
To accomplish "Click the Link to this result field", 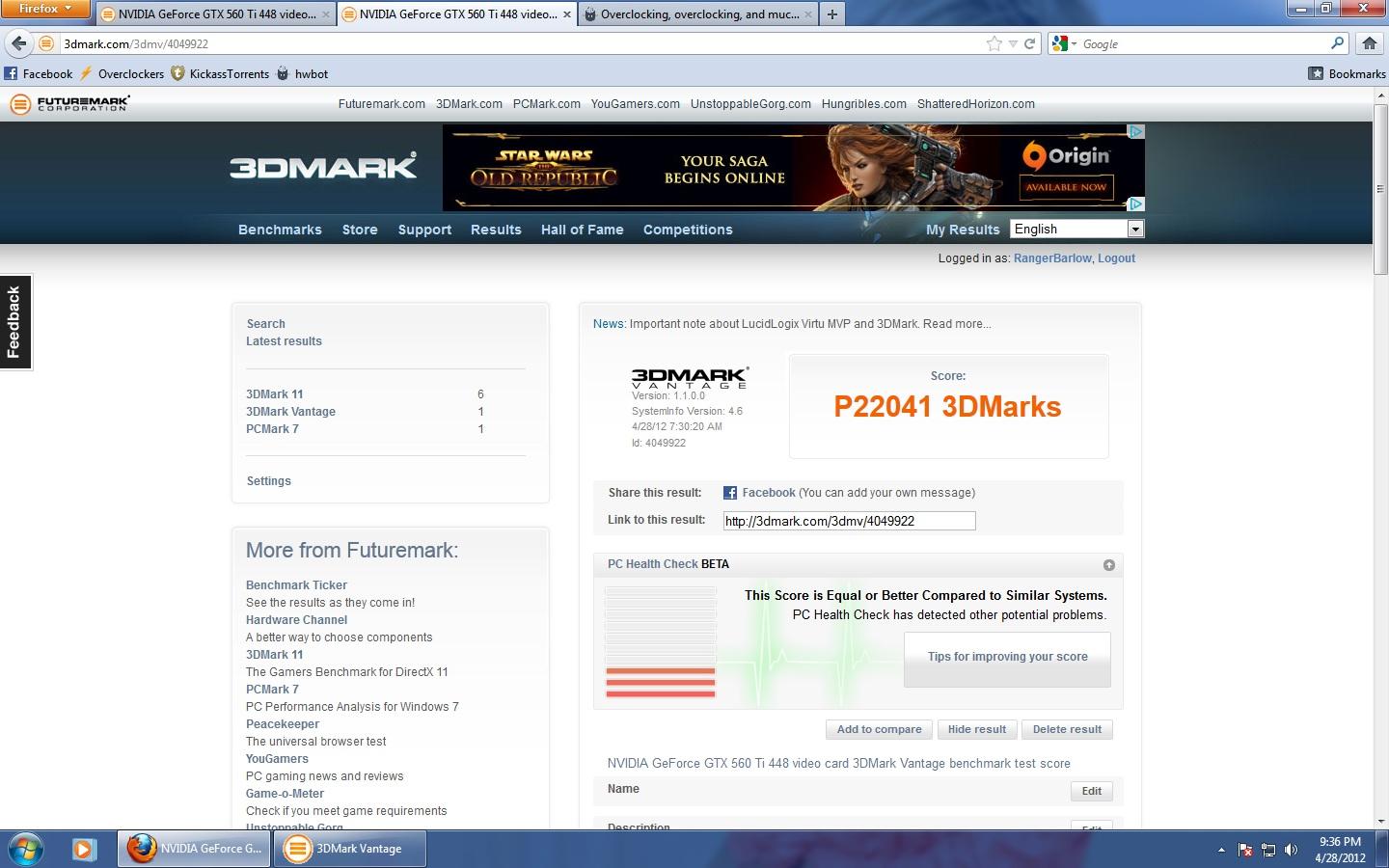I will pos(849,521).
